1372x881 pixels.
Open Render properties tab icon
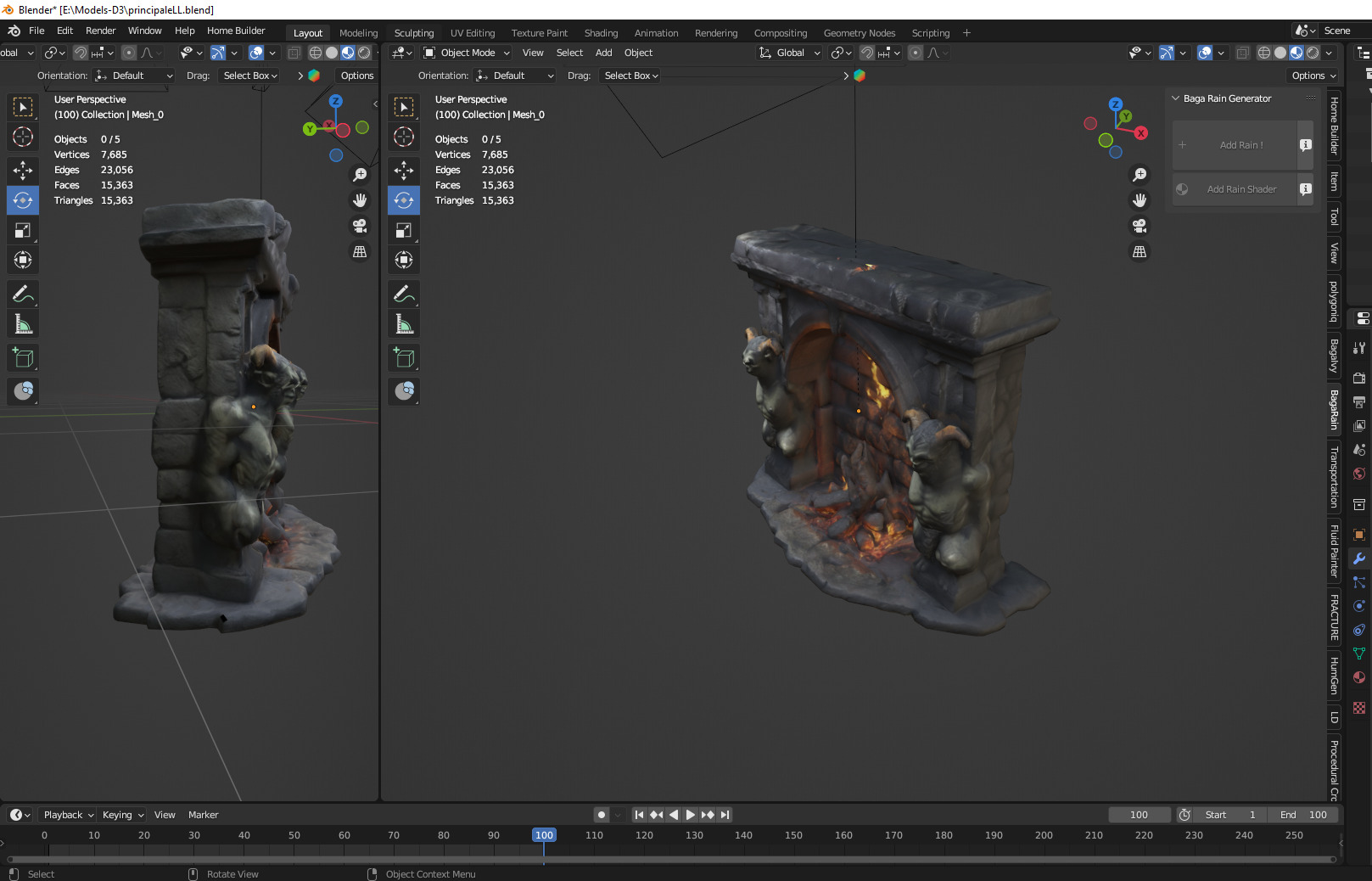click(1359, 378)
